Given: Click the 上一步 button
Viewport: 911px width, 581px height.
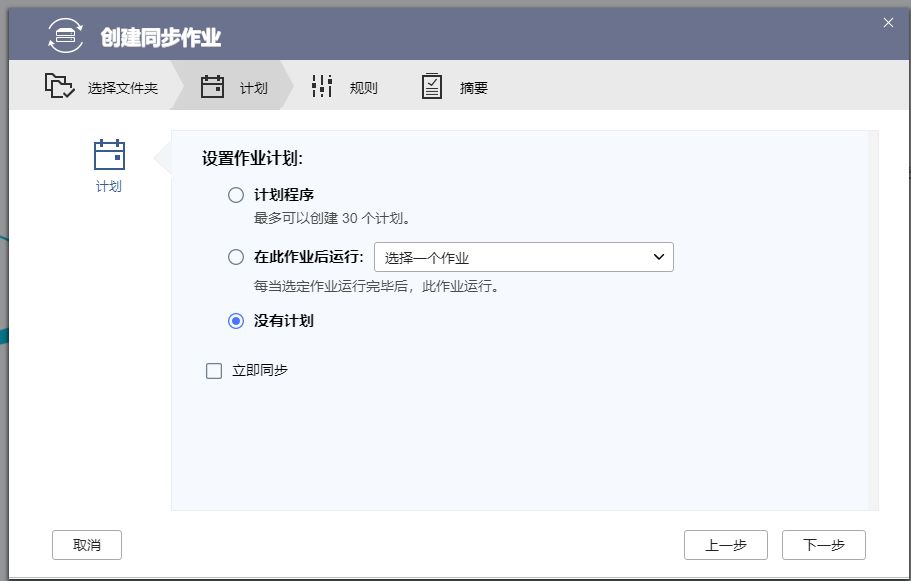Looking at the screenshot, I should pyautogui.click(x=725, y=544).
